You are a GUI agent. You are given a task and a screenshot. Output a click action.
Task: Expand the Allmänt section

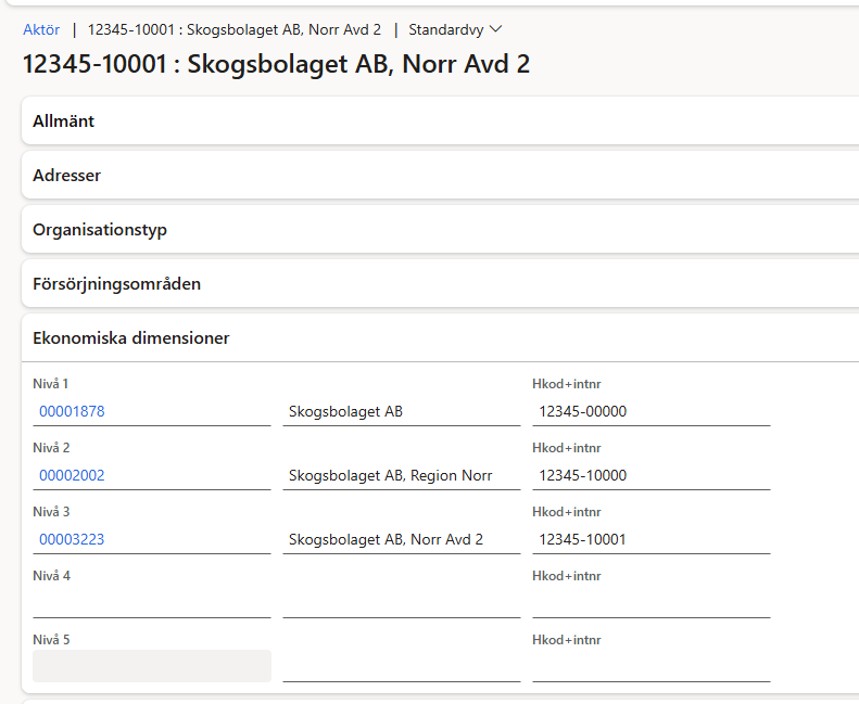pos(440,121)
